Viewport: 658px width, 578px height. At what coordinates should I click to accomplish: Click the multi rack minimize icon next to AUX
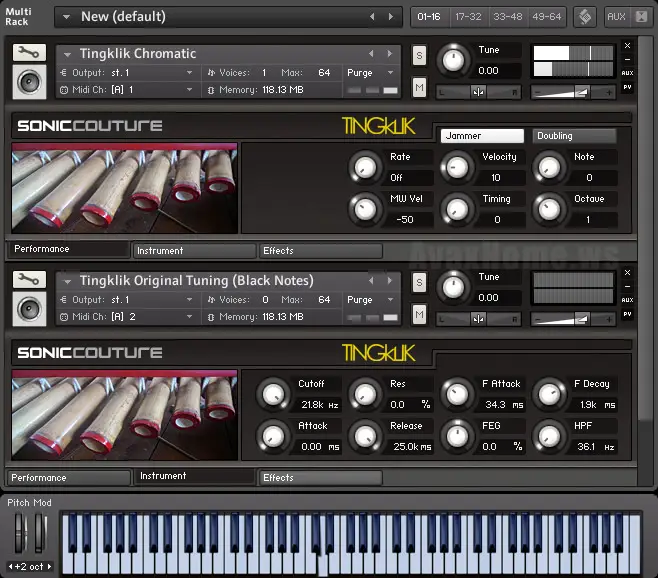641,17
